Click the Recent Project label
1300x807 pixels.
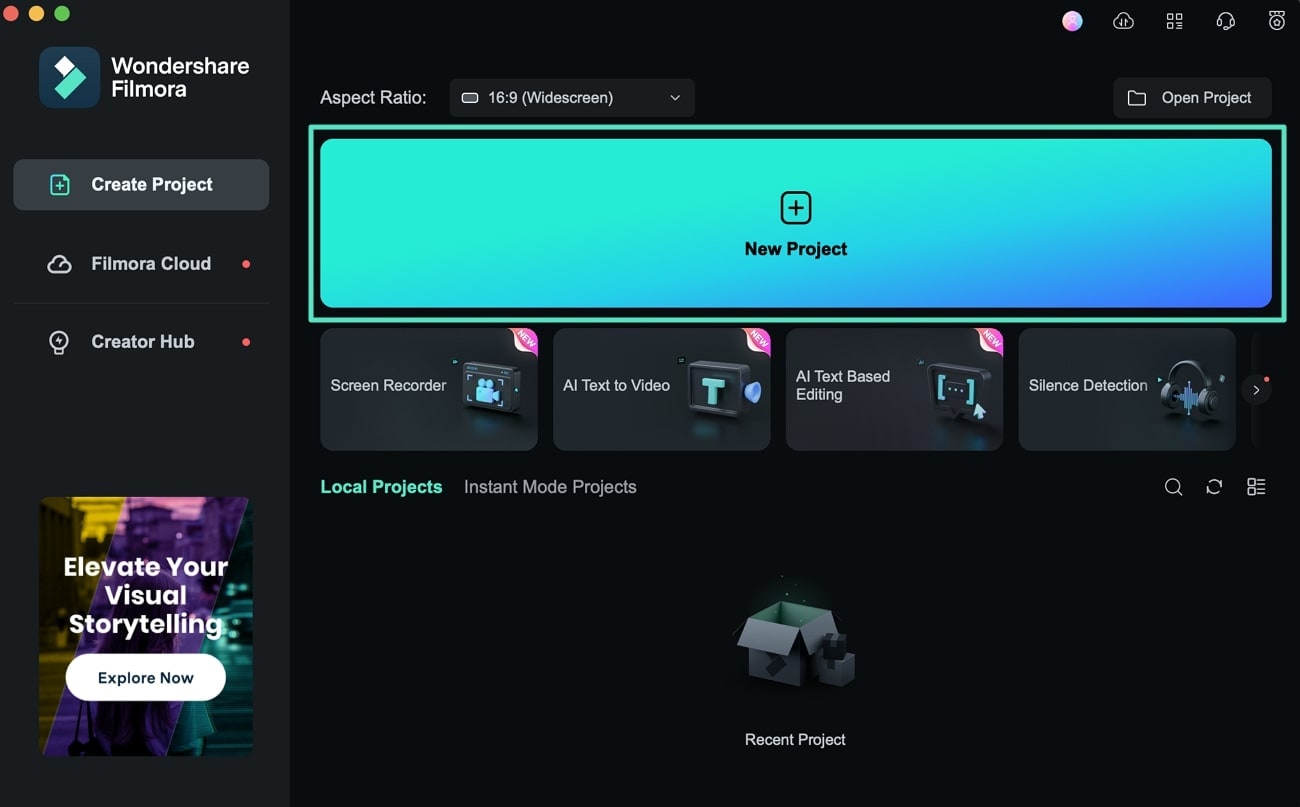click(x=795, y=740)
